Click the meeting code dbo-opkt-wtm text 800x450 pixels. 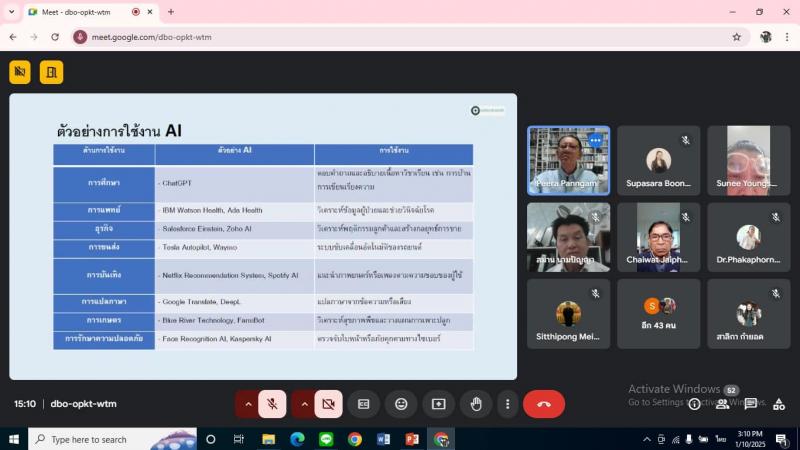coord(83,404)
